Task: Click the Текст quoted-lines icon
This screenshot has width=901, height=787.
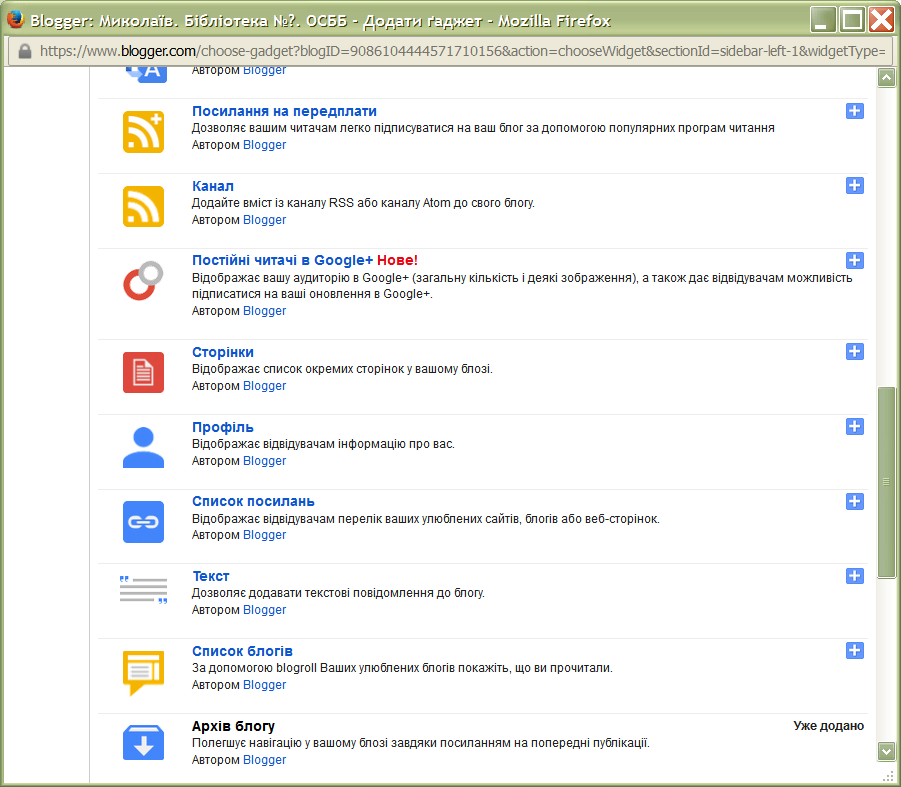Action: point(143,590)
